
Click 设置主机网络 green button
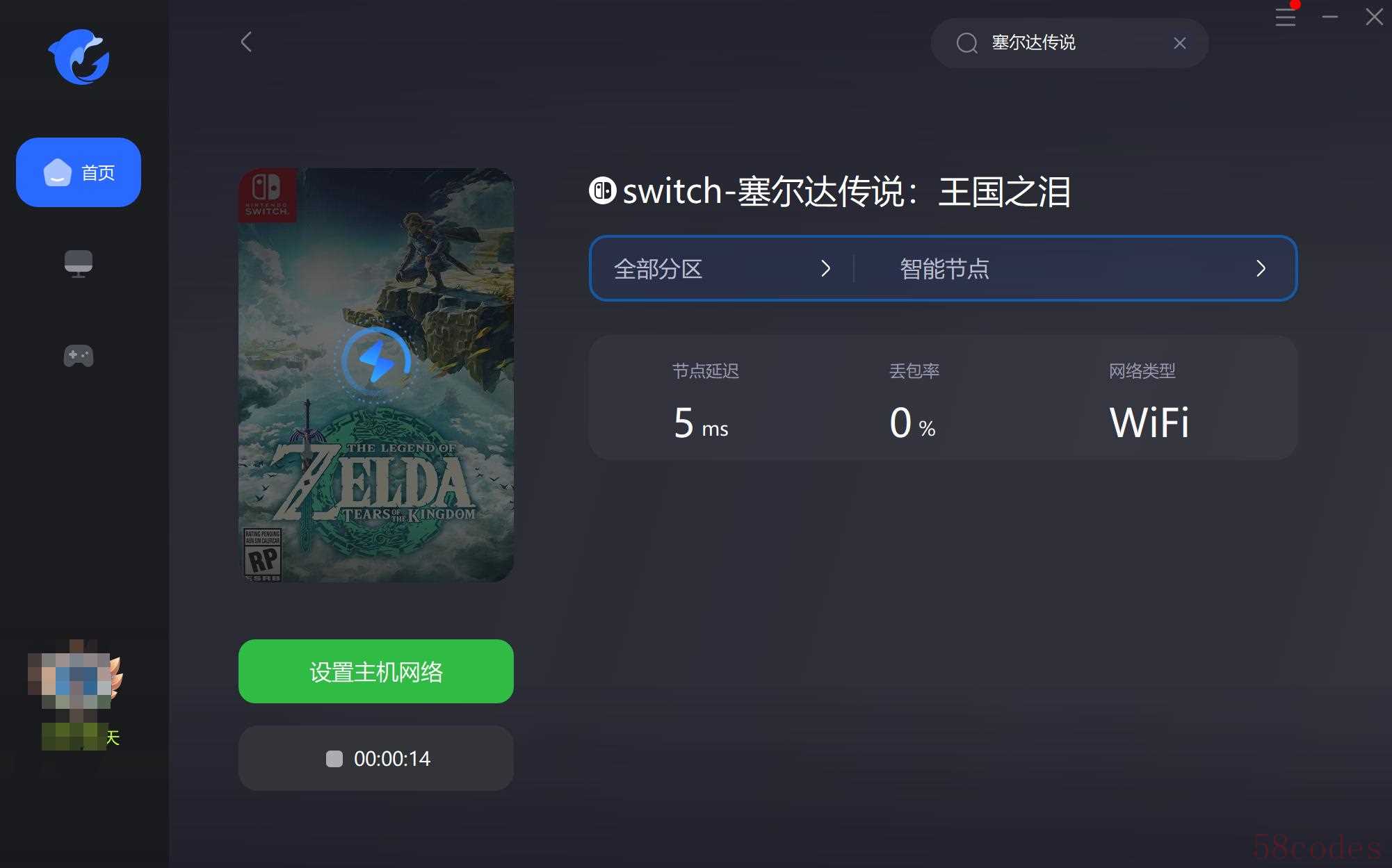pos(376,671)
